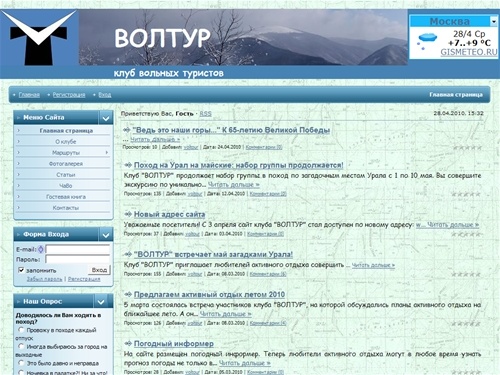
Task: Go to Главная in the top navigation
Action: 29,95
